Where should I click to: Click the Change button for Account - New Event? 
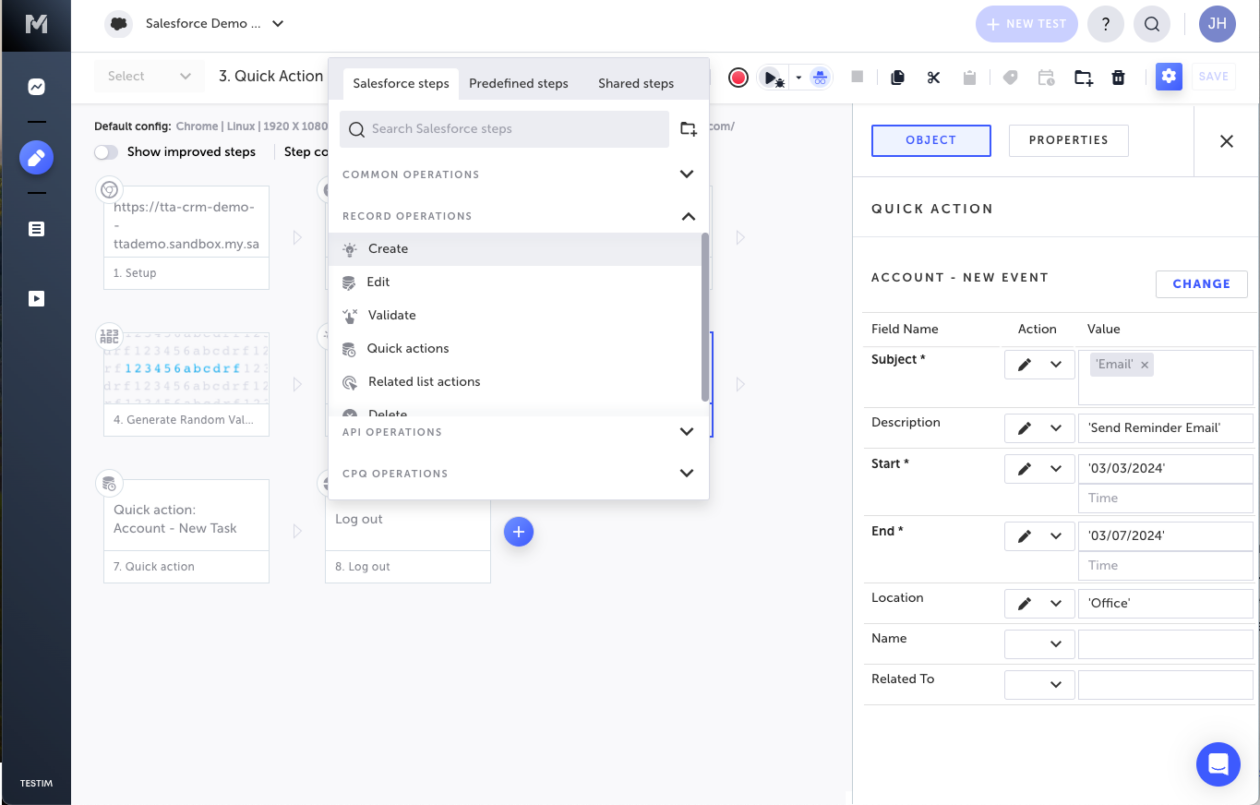click(x=1201, y=284)
